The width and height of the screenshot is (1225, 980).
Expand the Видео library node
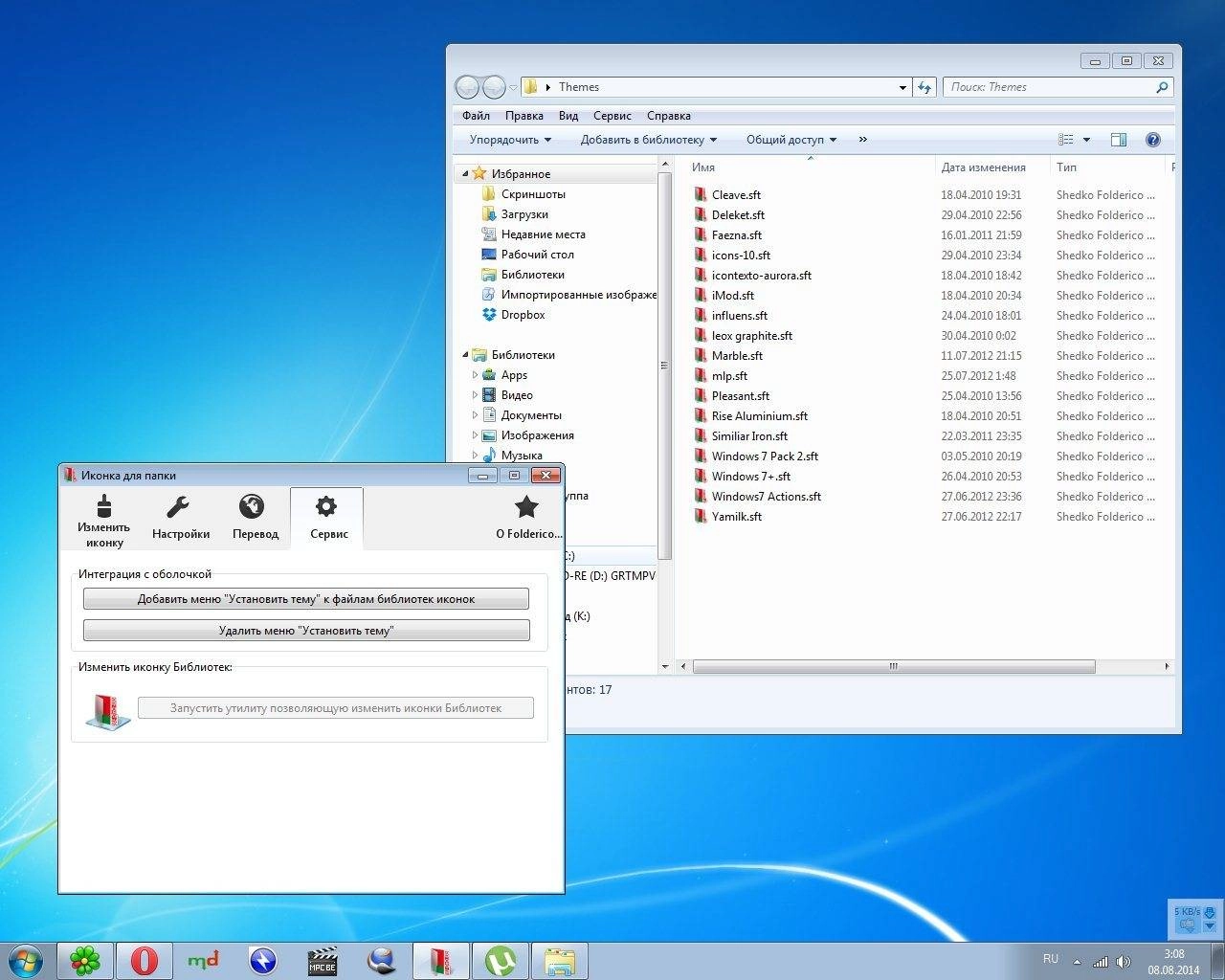pos(475,395)
